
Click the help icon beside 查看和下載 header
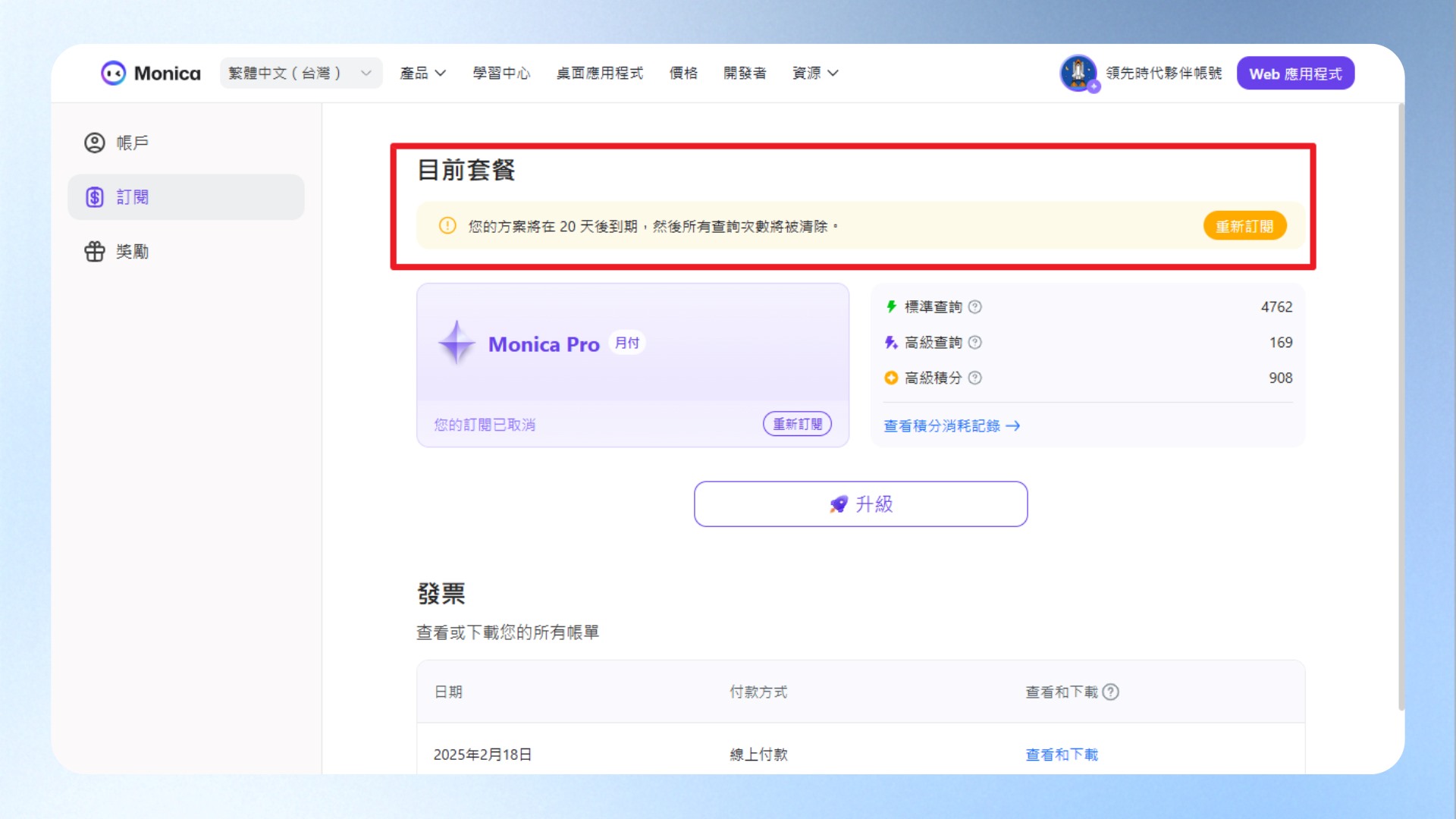[1111, 692]
